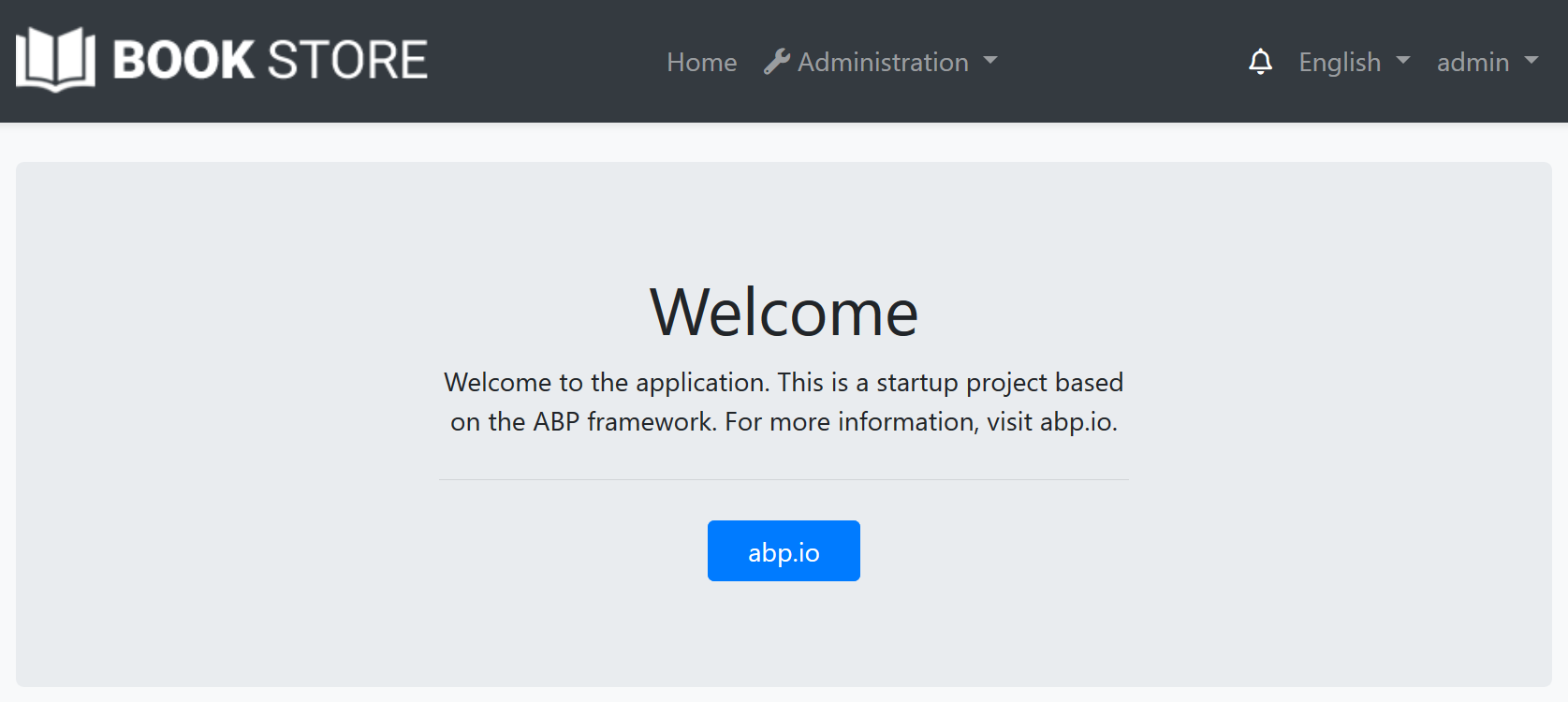1568x702 pixels.
Task: Click the open book logo icon
Action: click(55, 60)
